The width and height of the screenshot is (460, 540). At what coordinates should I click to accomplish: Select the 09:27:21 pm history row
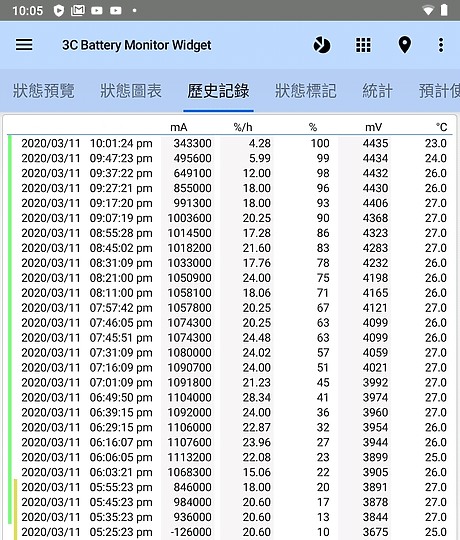coord(230,188)
